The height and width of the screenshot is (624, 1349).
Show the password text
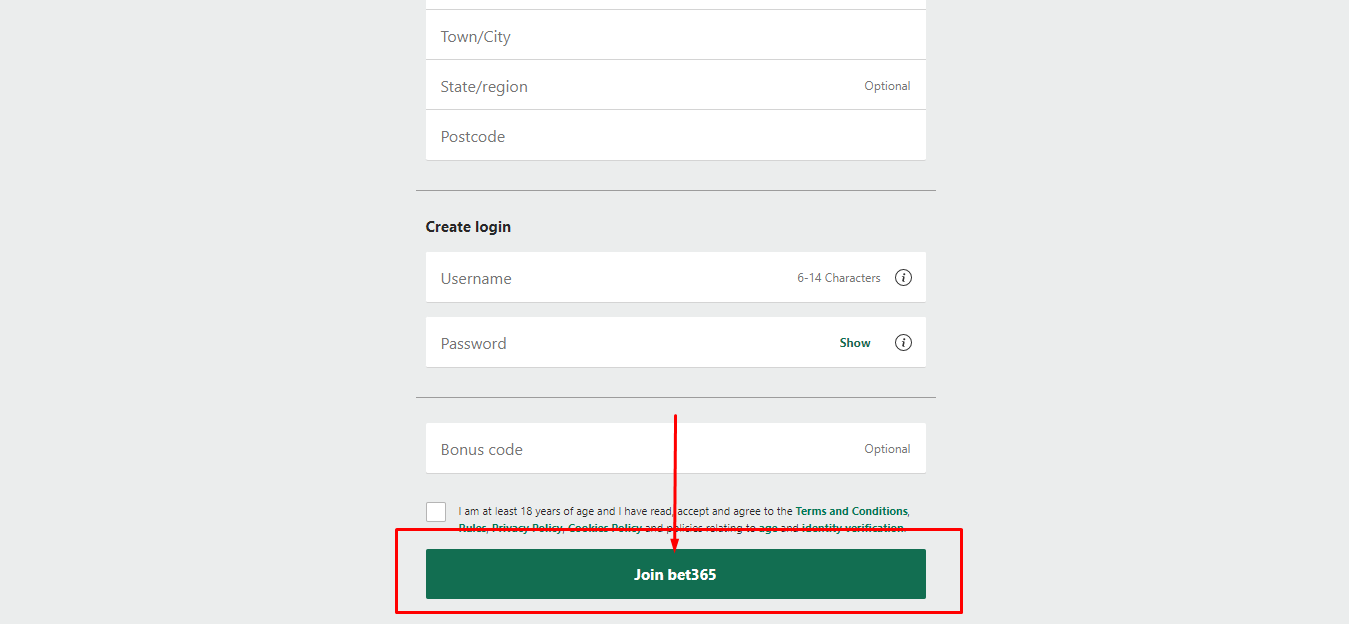pos(855,343)
